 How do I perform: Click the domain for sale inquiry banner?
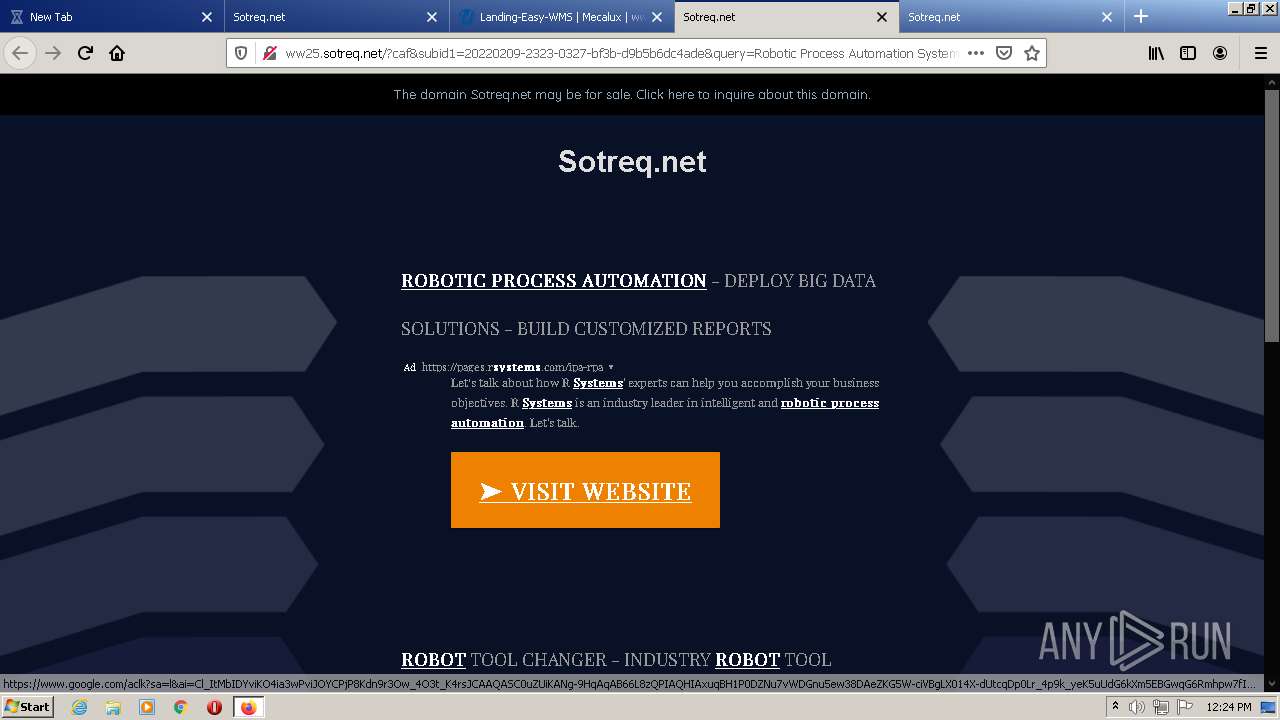632,95
